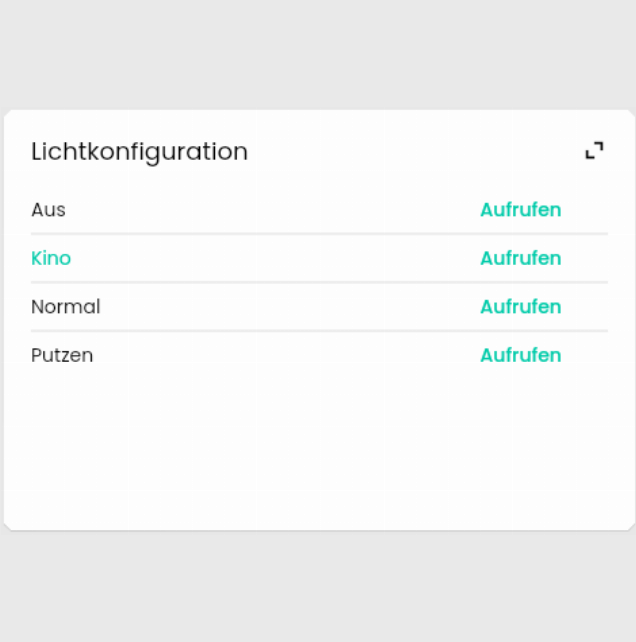Viewport: 636px width, 642px height.
Task: Recall the Aus light scene via its Aufrufen link
Action: click(x=520, y=210)
